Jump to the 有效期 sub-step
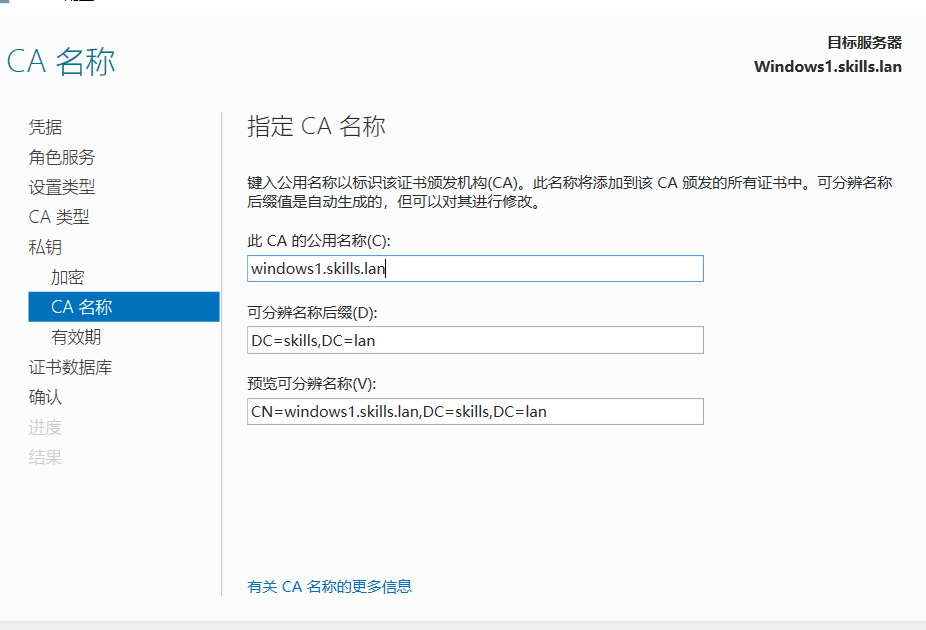This screenshot has width=926, height=630. click(x=76, y=337)
